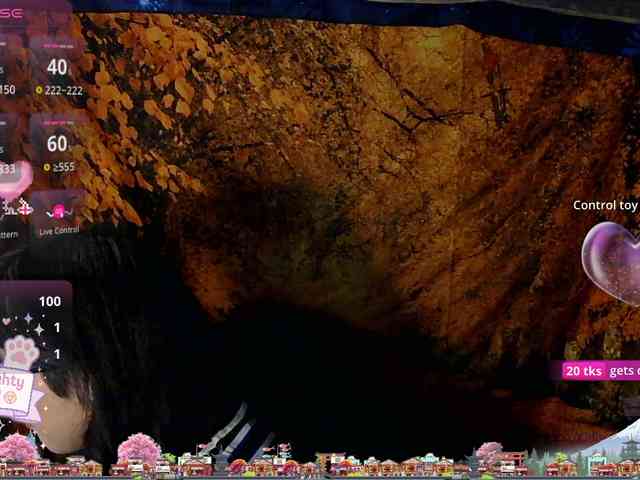The image size is (640, 480).
Task: Click the pink paw print sticker
Action: pos(21,352)
